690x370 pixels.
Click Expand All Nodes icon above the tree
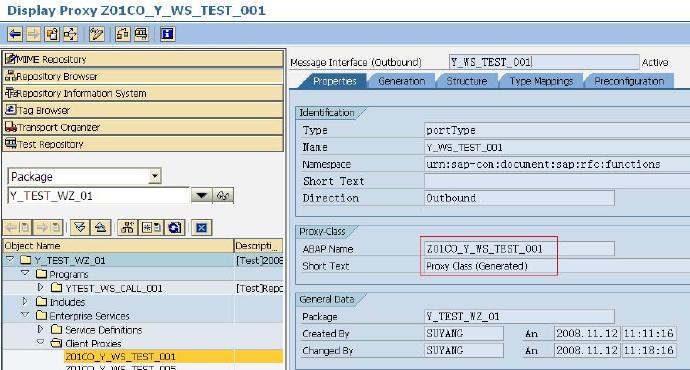pos(80,227)
